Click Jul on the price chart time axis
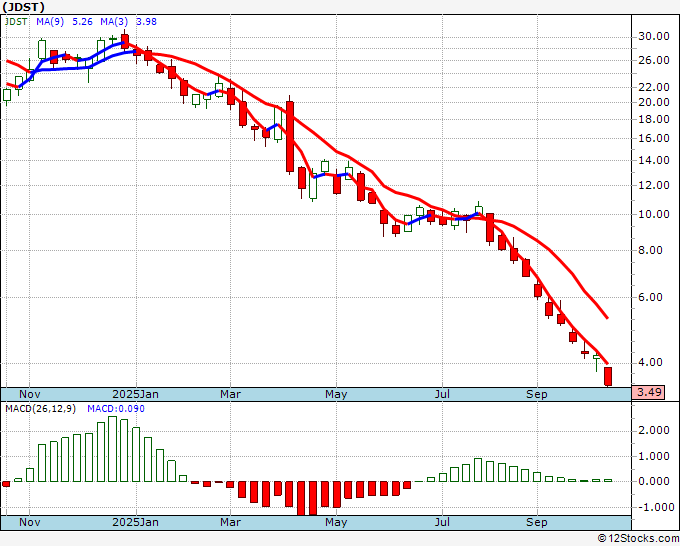 pos(442,394)
